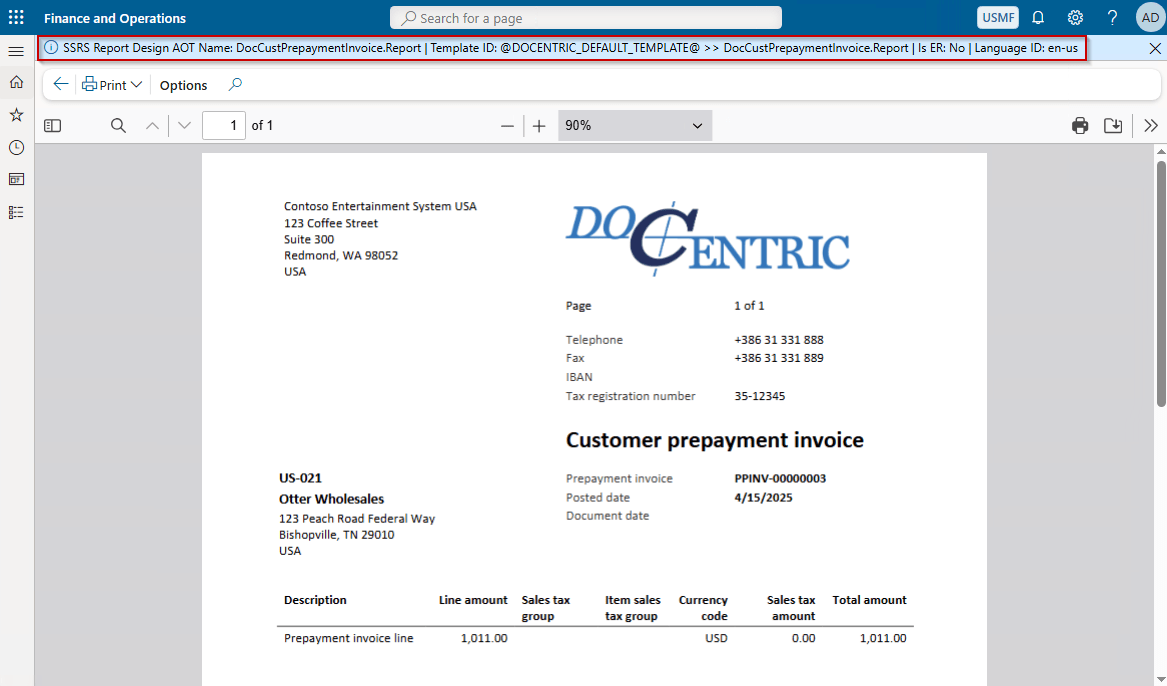Click customer account US-021
Screen dimensions: 1167x686
tap(300, 478)
